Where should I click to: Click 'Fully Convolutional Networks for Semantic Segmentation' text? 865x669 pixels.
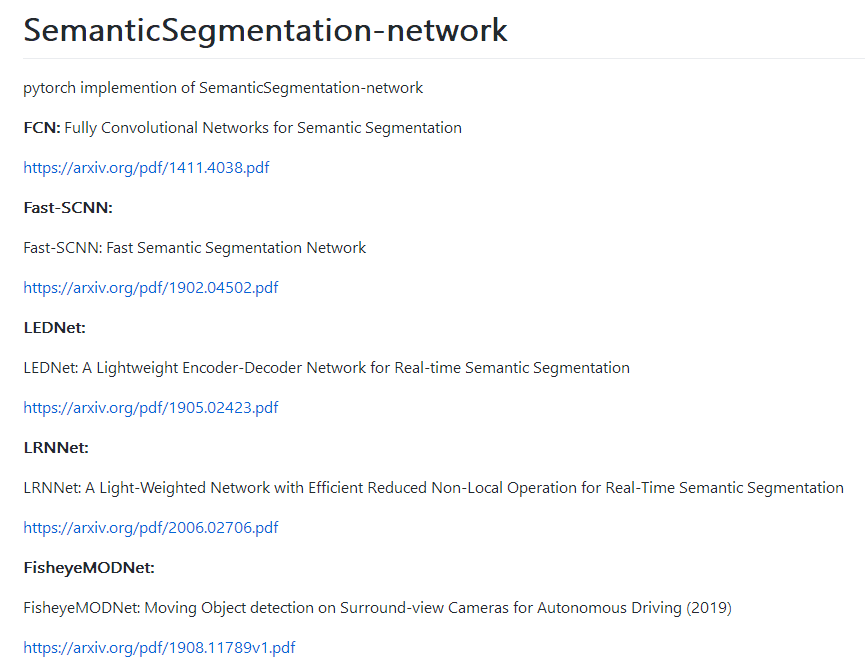(263, 128)
